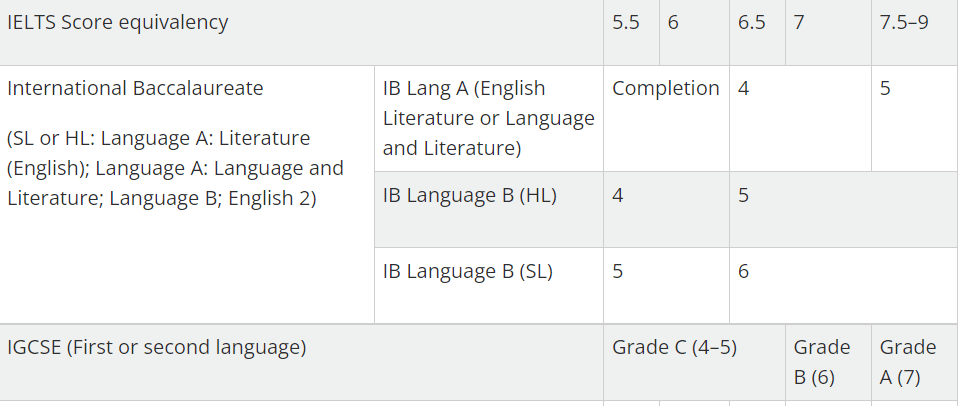The width and height of the screenshot is (958, 406).
Task: Click the Grade A (7) cell
Action: coord(915,363)
